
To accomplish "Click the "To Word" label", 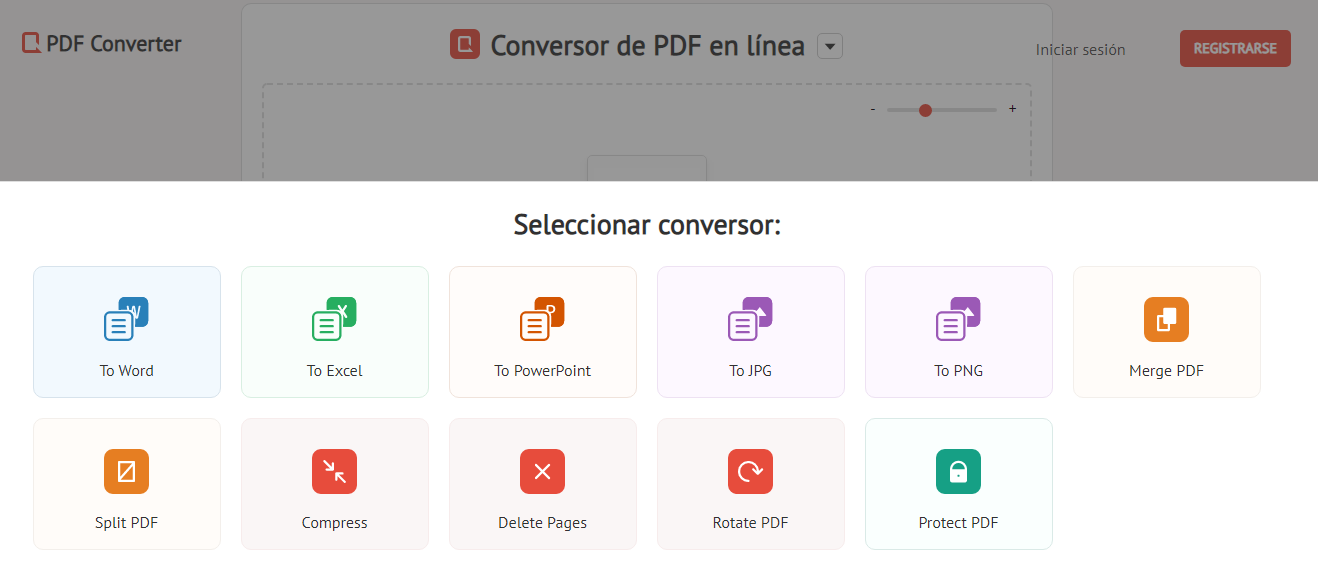I will click(x=127, y=371).
